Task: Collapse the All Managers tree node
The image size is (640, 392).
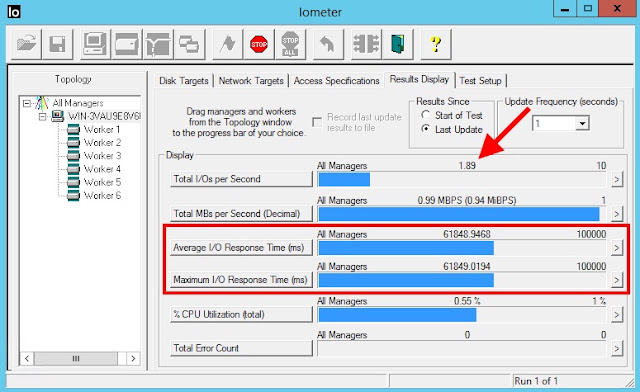Action: click(x=27, y=103)
